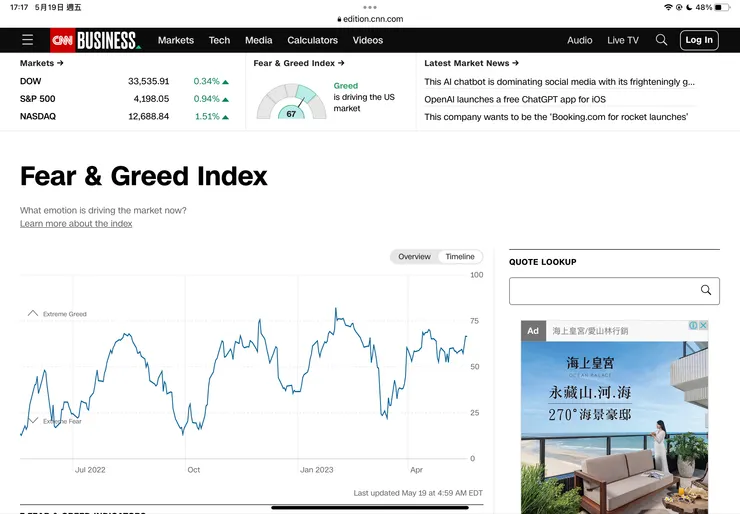Click Learn more about the index
Viewport: 740px width, 514px height.
coord(76,224)
